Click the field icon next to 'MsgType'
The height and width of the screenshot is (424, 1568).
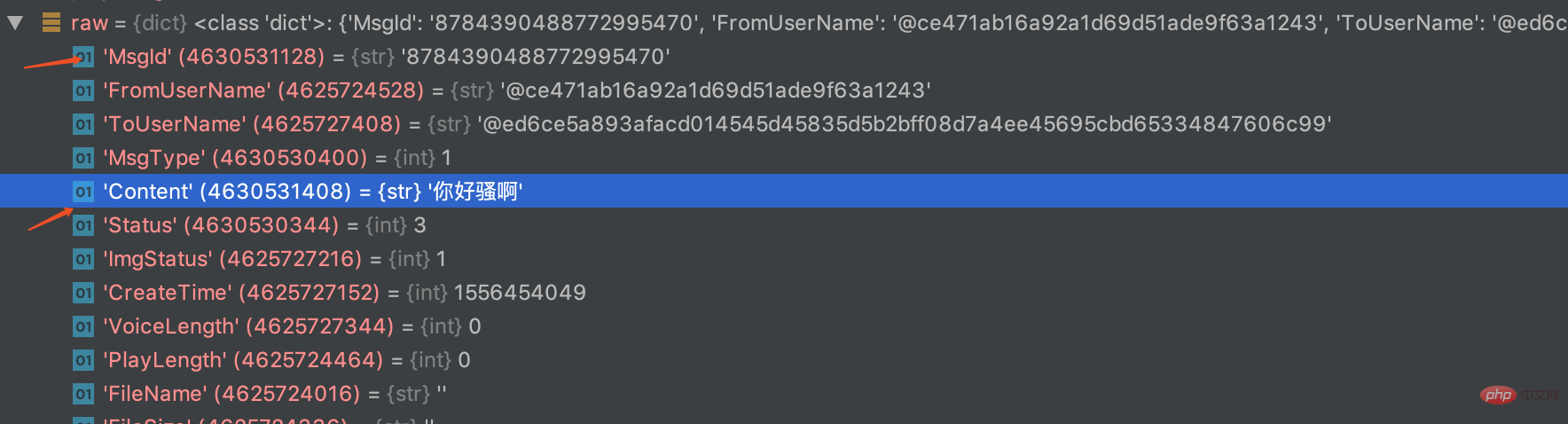click(83, 158)
